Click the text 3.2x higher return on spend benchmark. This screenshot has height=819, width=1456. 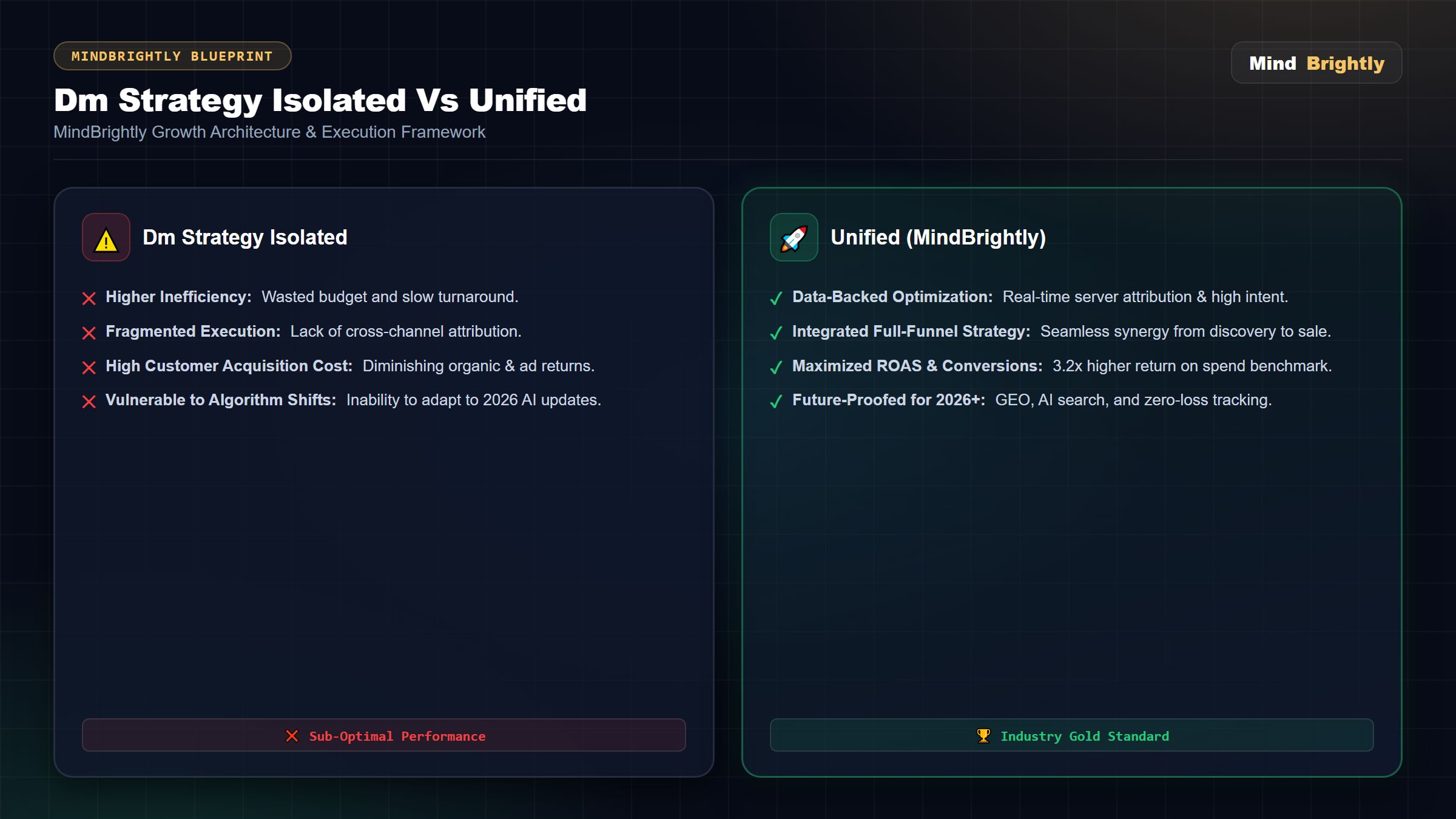pos(1193,366)
